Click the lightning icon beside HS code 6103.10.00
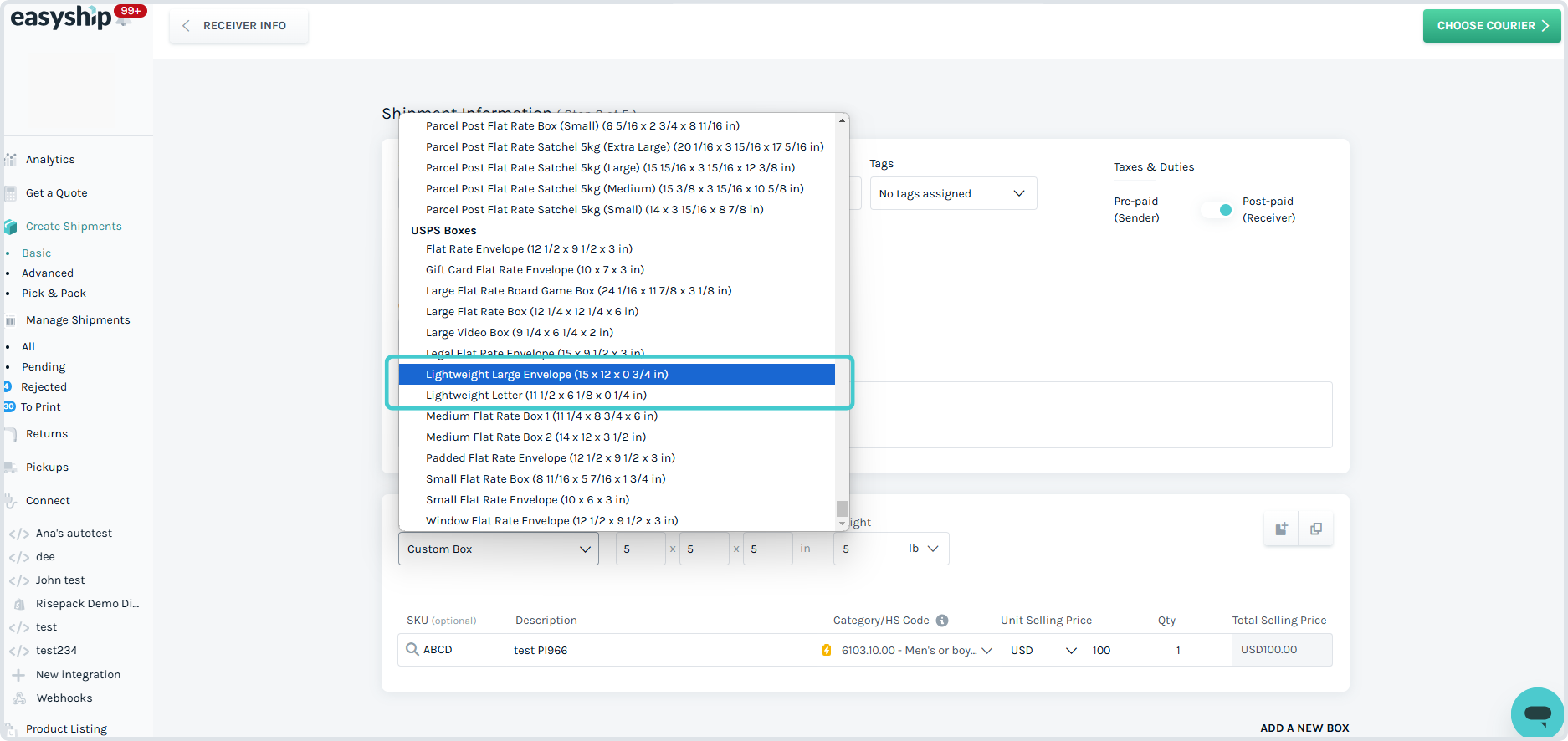Viewport: 1568px width, 741px height. (827, 650)
